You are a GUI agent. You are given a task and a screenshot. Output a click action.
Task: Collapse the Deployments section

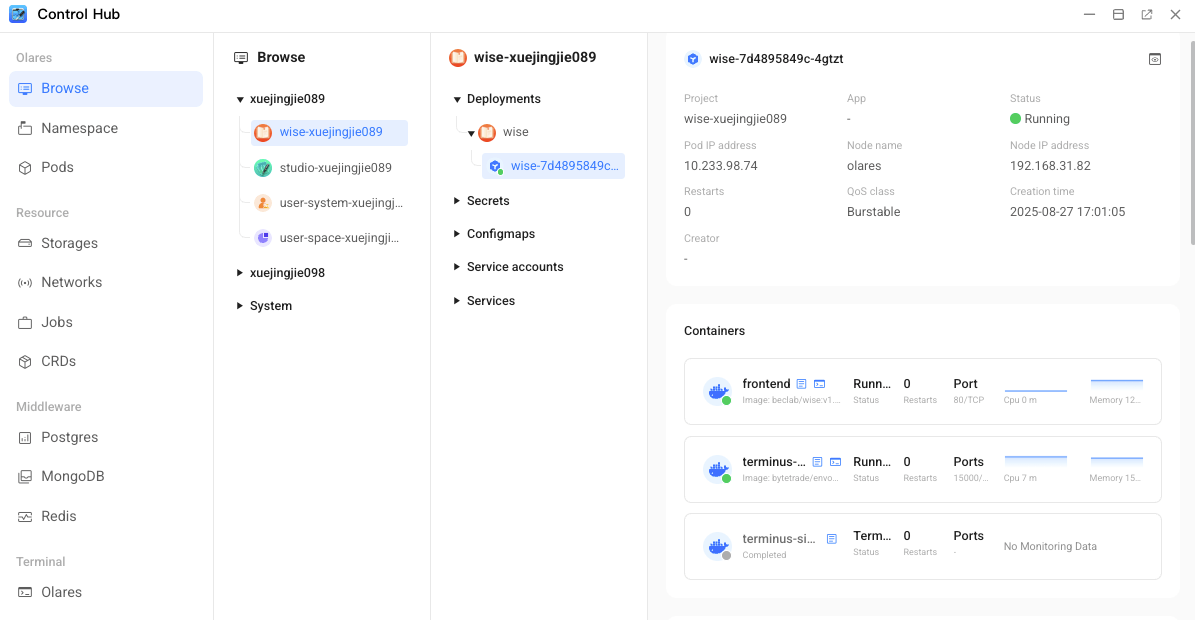tap(457, 99)
